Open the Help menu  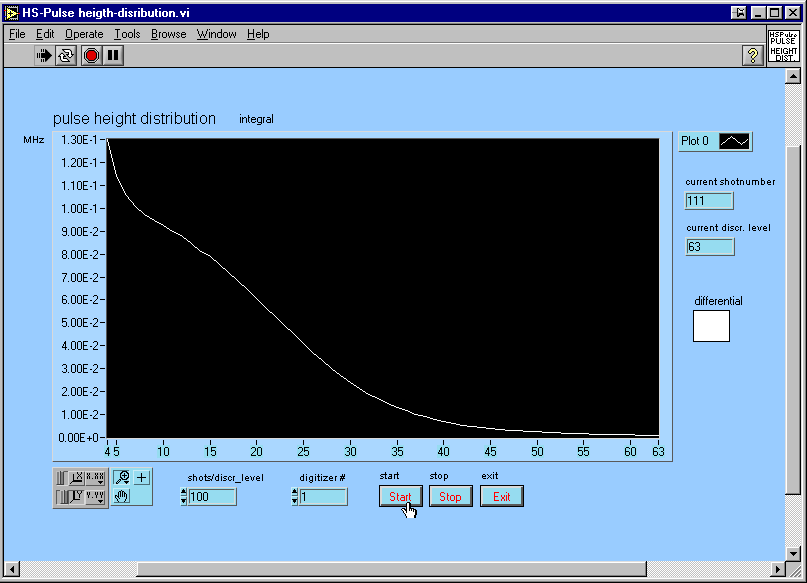pos(258,34)
